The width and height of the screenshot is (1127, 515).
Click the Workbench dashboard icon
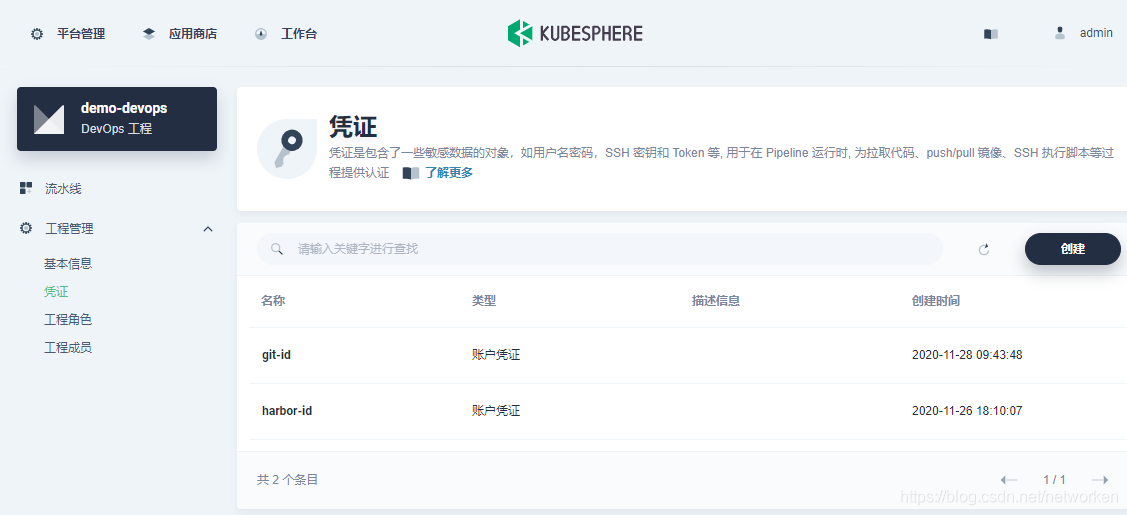[x=261, y=33]
